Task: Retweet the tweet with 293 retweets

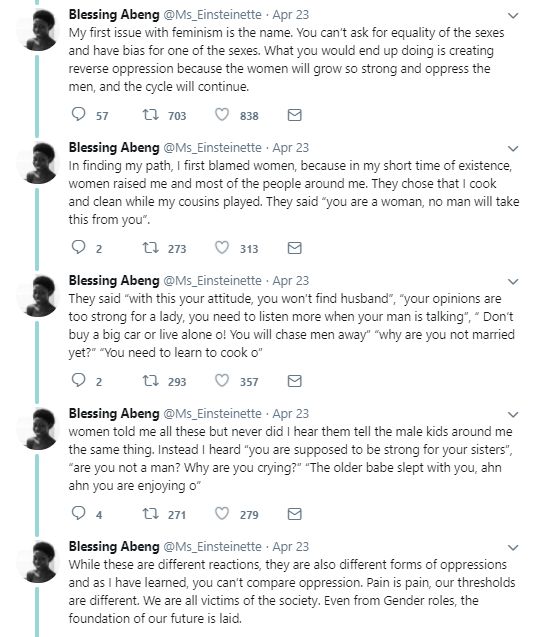Action: coord(150,381)
